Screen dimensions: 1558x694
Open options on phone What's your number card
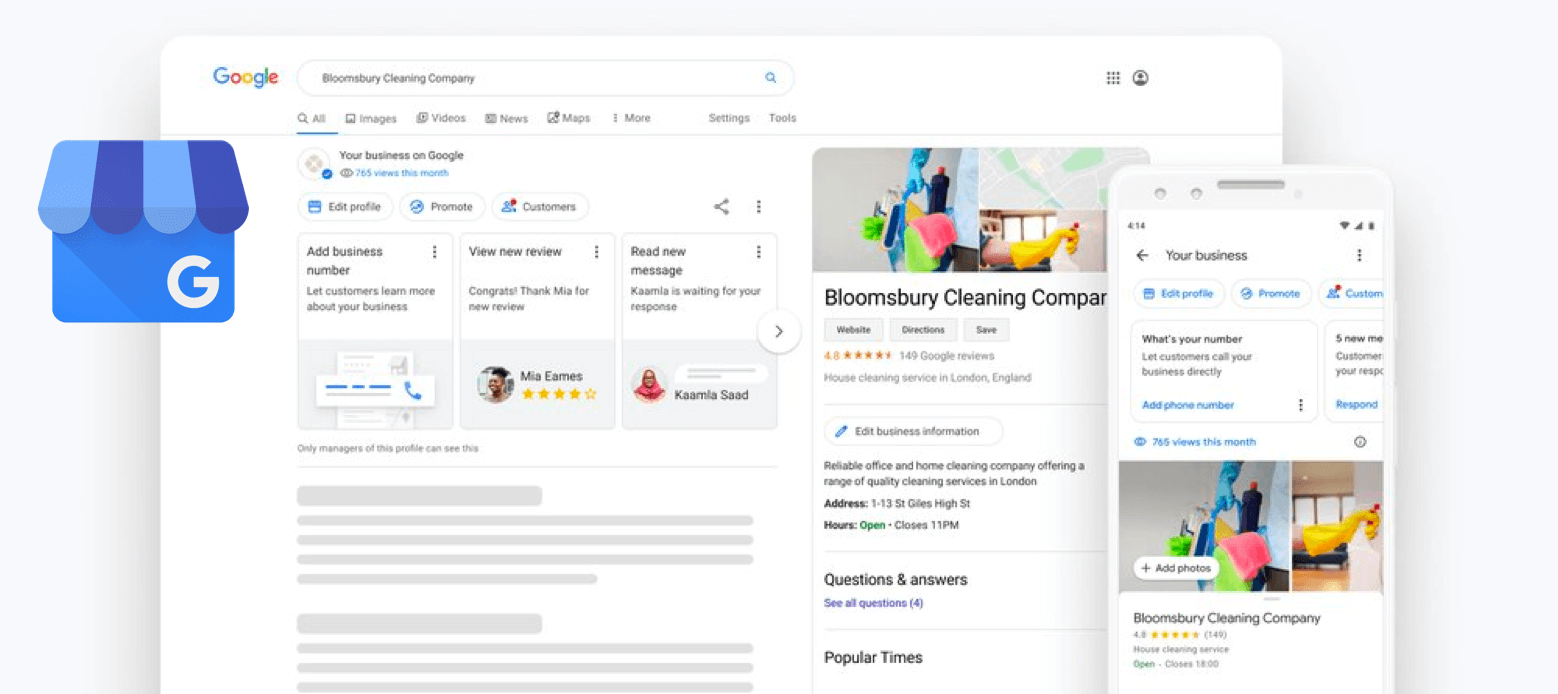[x=1301, y=405]
